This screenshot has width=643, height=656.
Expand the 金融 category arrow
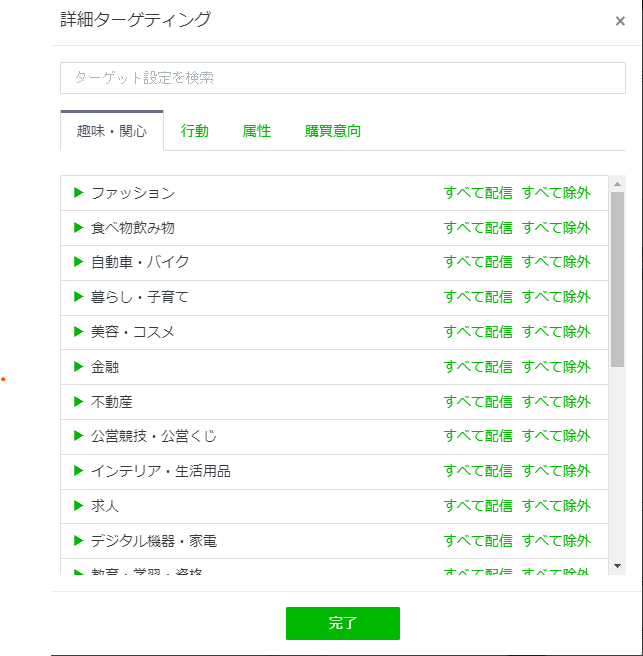point(78,367)
